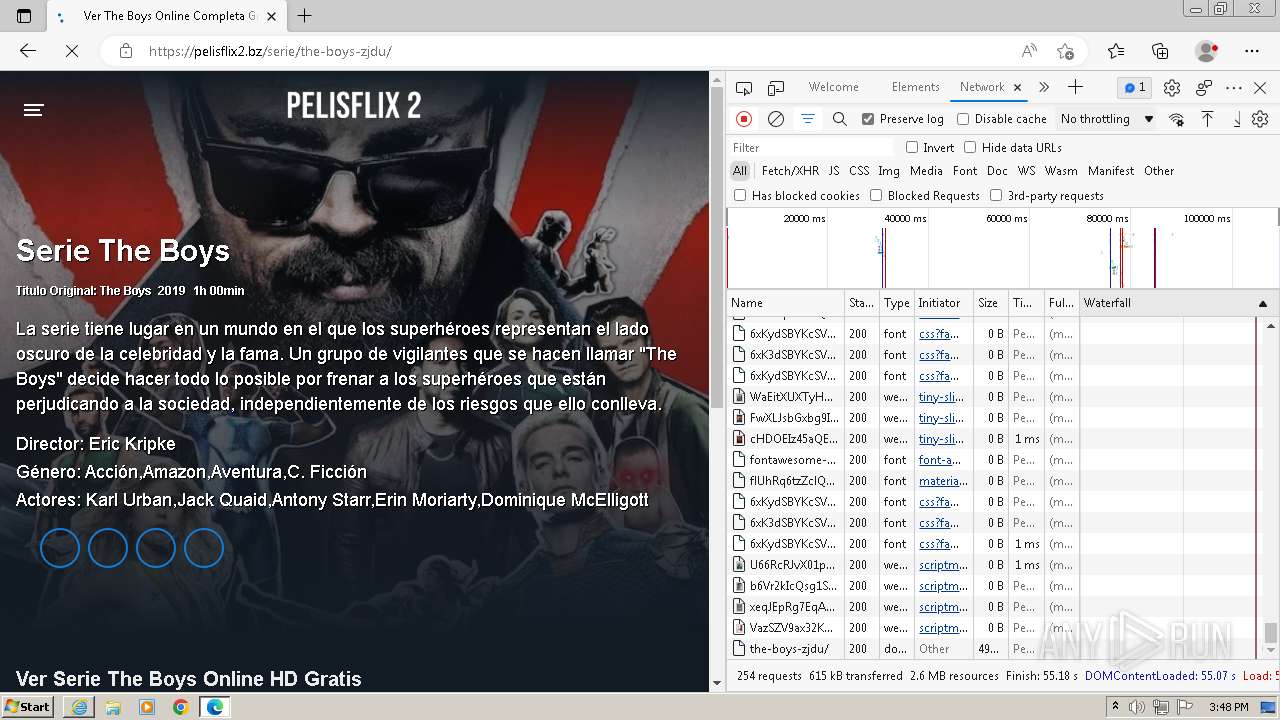The width and height of the screenshot is (1280, 720).
Task: Toggle device emulation in DevTools
Action: point(776,88)
